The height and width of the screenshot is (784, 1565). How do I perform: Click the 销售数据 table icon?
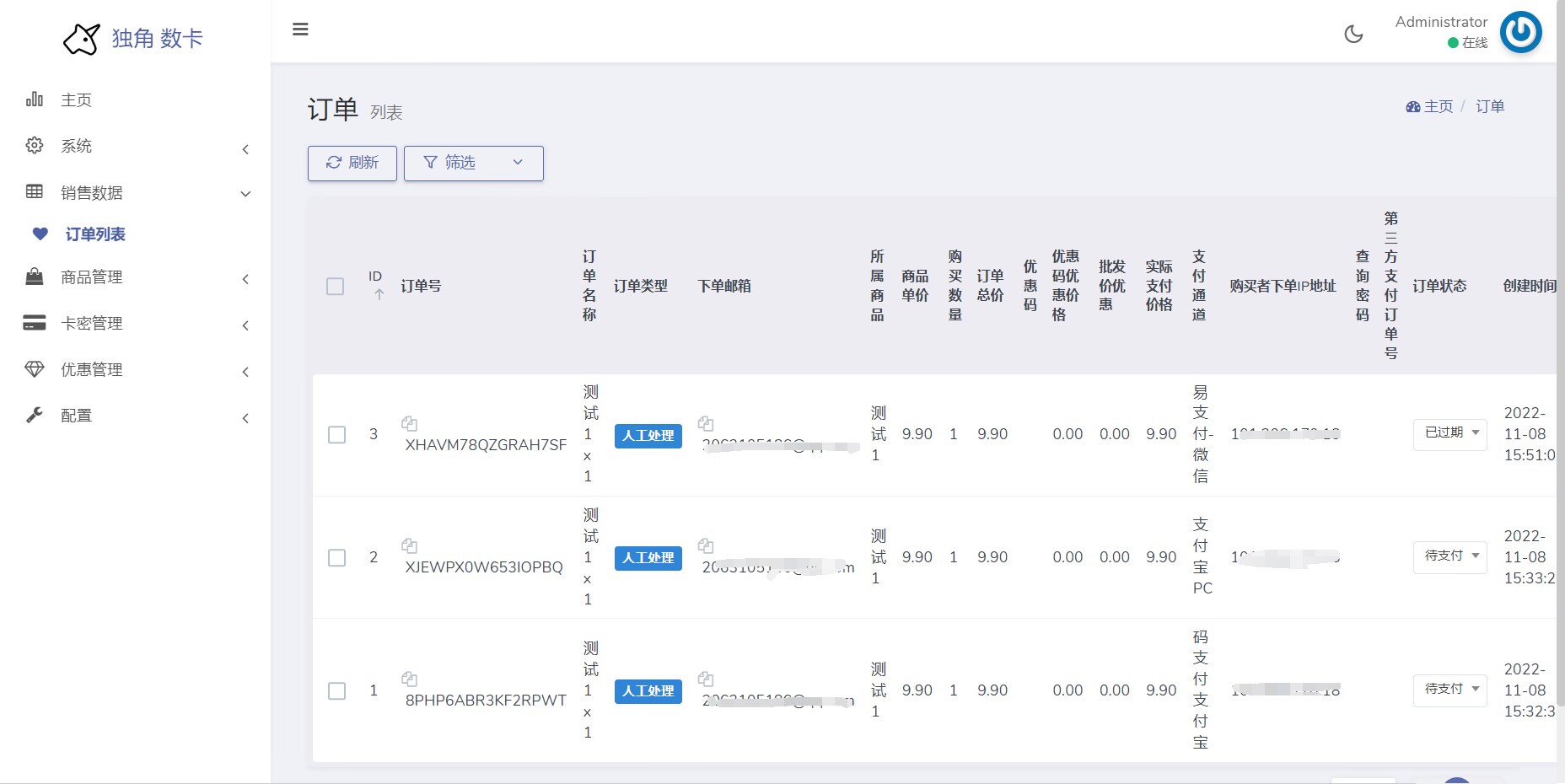click(x=35, y=191)
